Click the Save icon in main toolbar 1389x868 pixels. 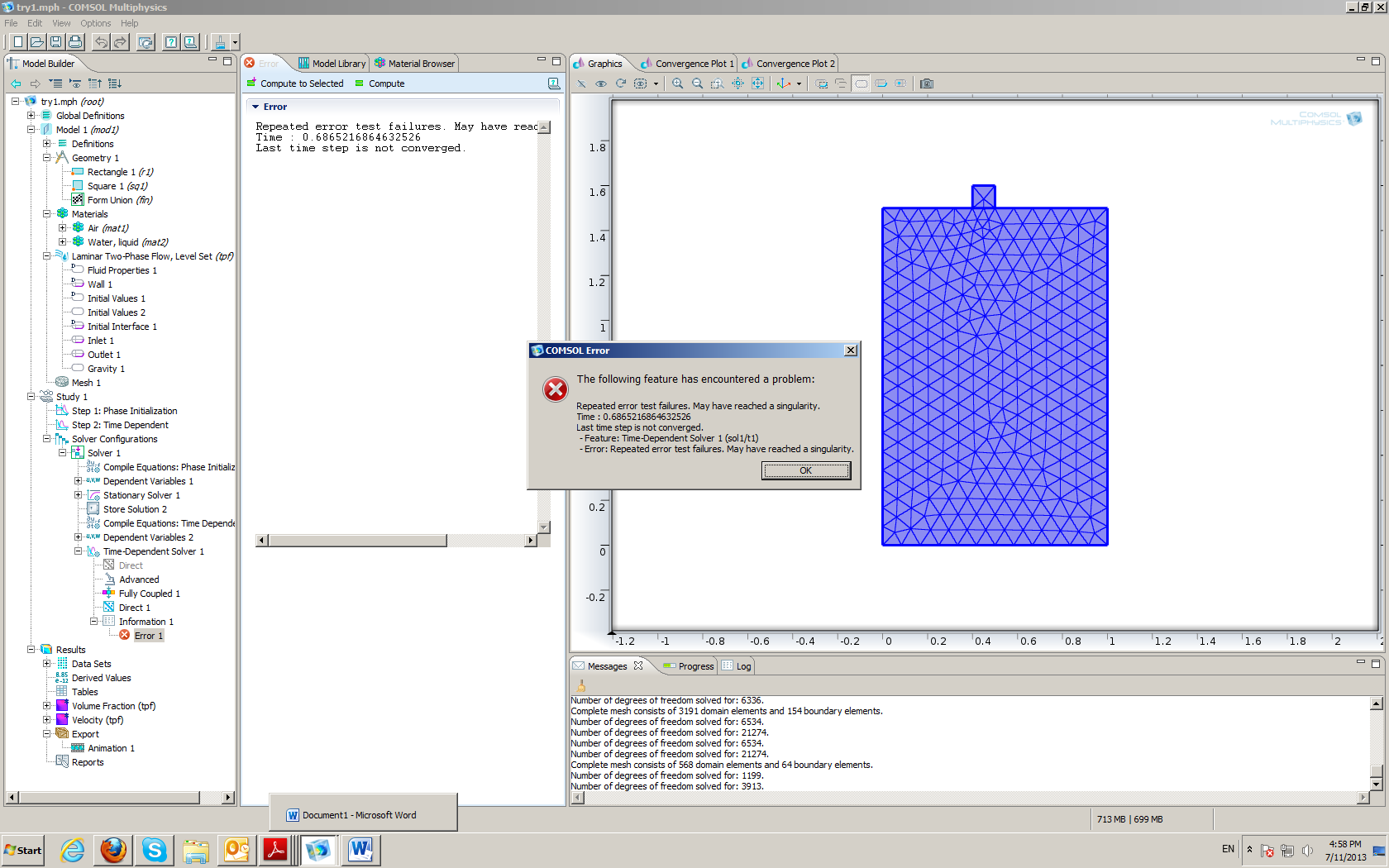coord(55,42)
